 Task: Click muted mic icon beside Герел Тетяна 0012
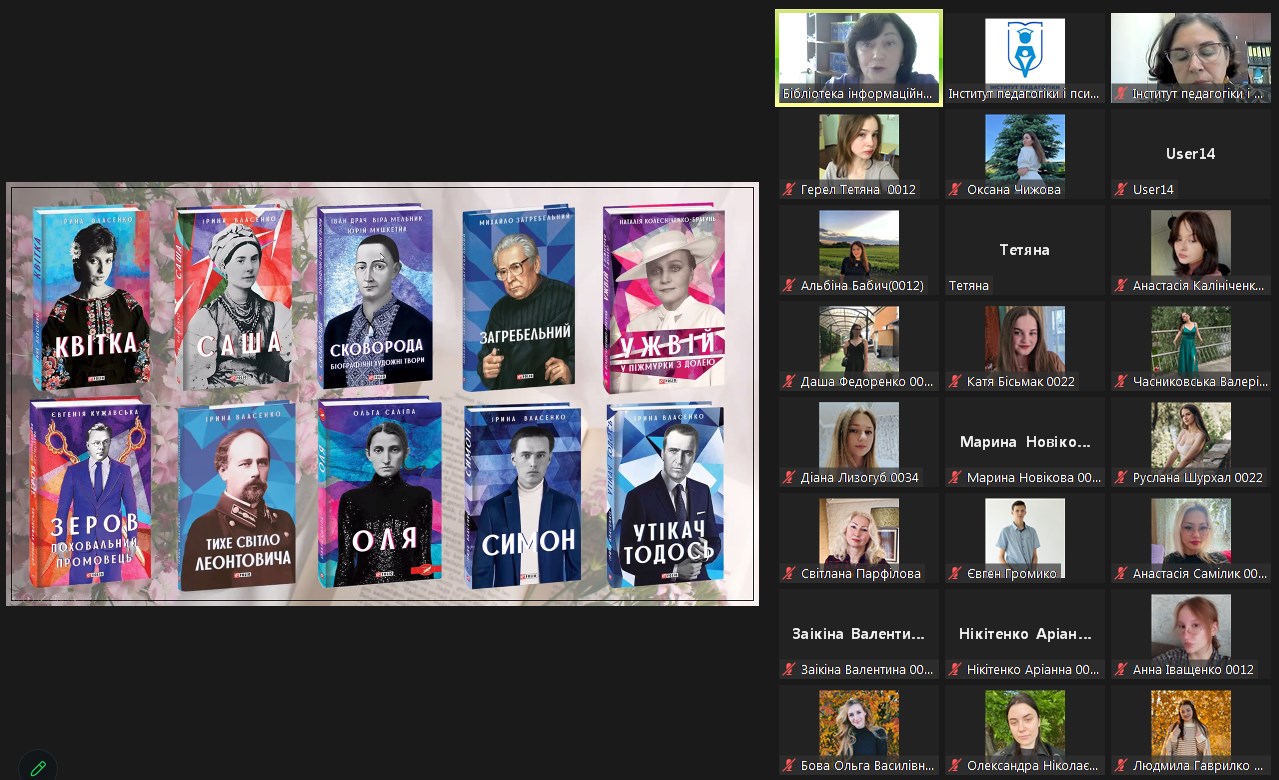(790, 190)
